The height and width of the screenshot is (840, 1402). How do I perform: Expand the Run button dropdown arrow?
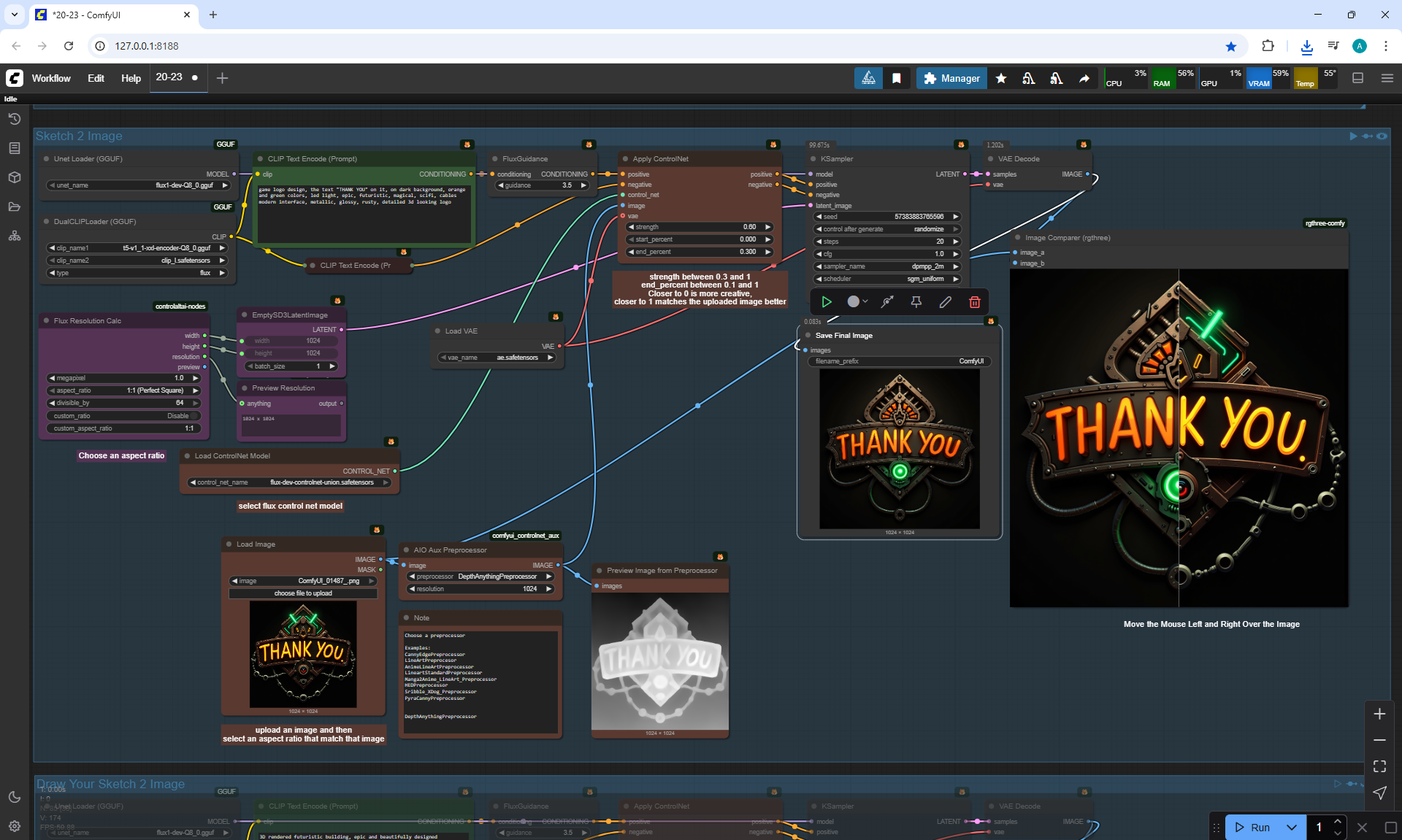click(x=1291, y=827)
